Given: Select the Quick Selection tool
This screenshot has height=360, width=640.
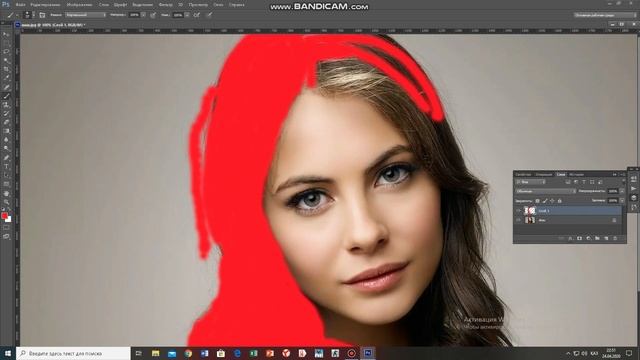Looking at the screenshot, I should (x=6, y=60).
